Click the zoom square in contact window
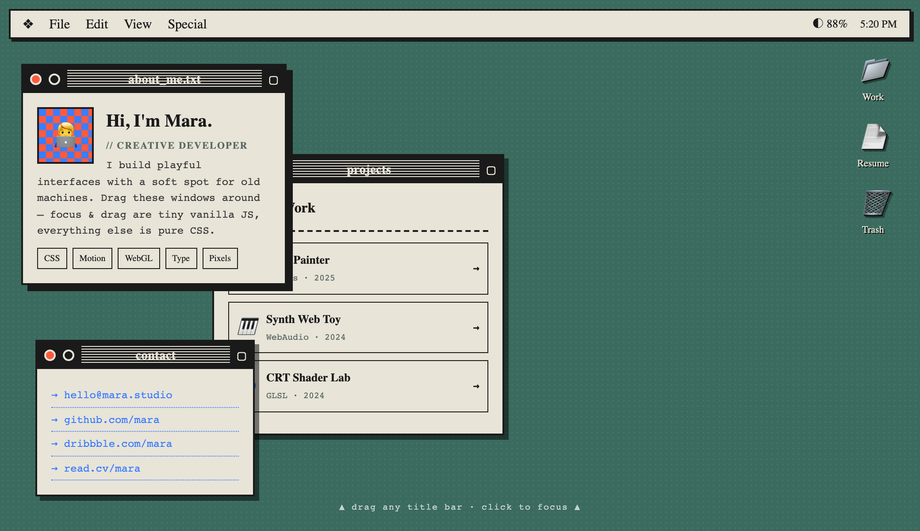Screen dimensions: 920x531 (x=241, y=356)
